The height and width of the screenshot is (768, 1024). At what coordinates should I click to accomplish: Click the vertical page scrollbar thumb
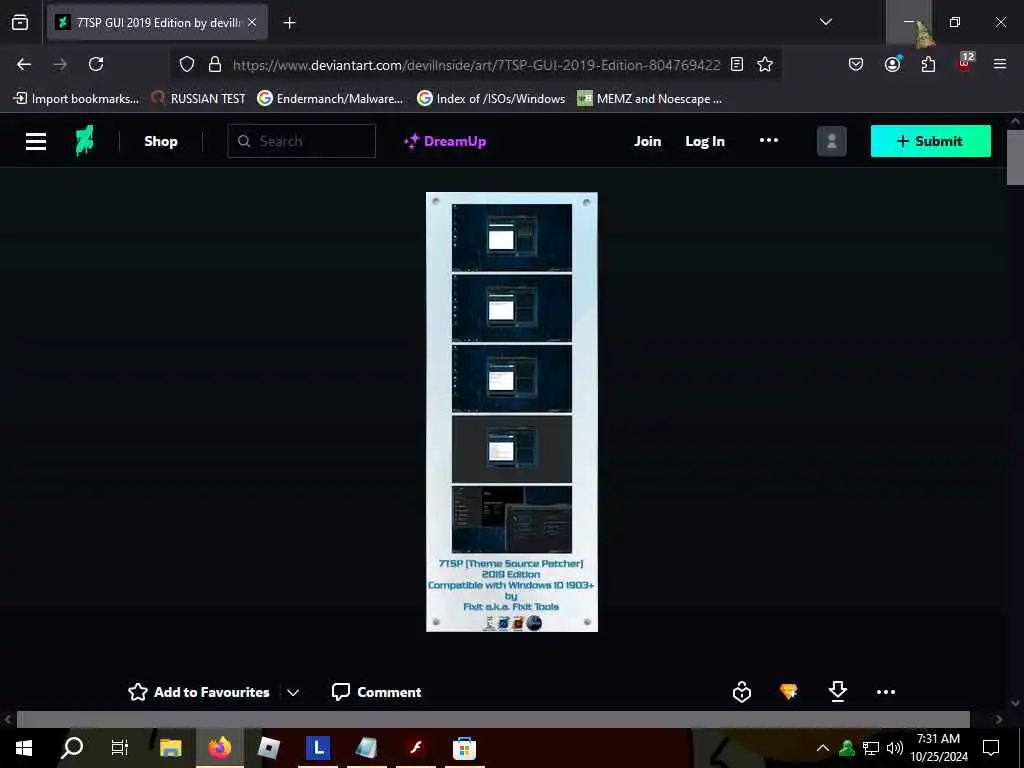click(x=1015, y=157)
